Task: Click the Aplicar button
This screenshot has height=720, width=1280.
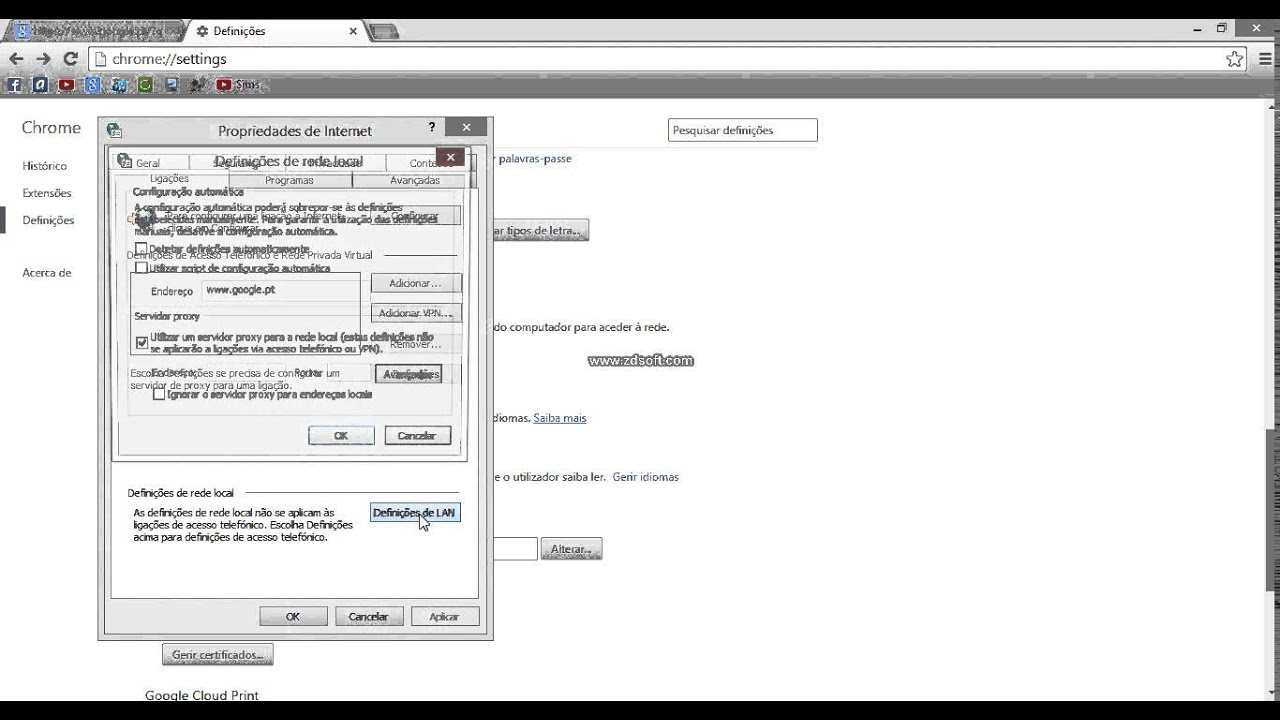Action: (444, 616)
